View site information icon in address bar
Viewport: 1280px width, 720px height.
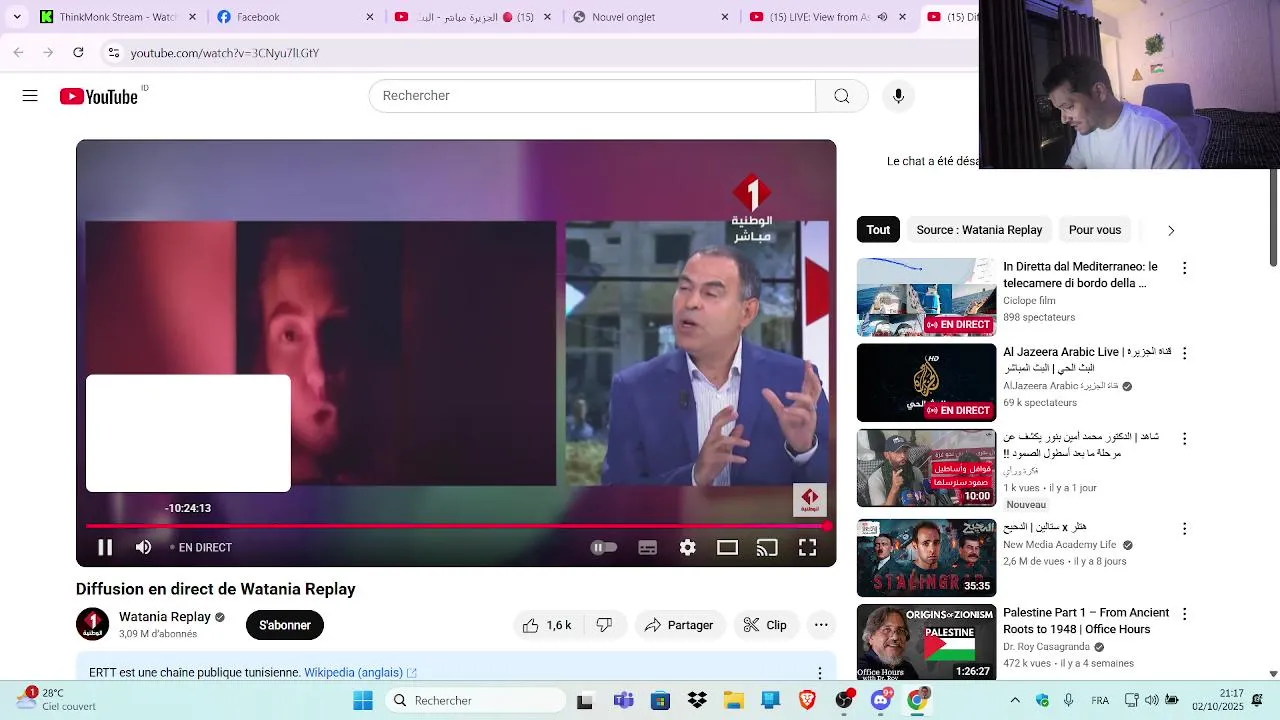click(x=114, y=53)
